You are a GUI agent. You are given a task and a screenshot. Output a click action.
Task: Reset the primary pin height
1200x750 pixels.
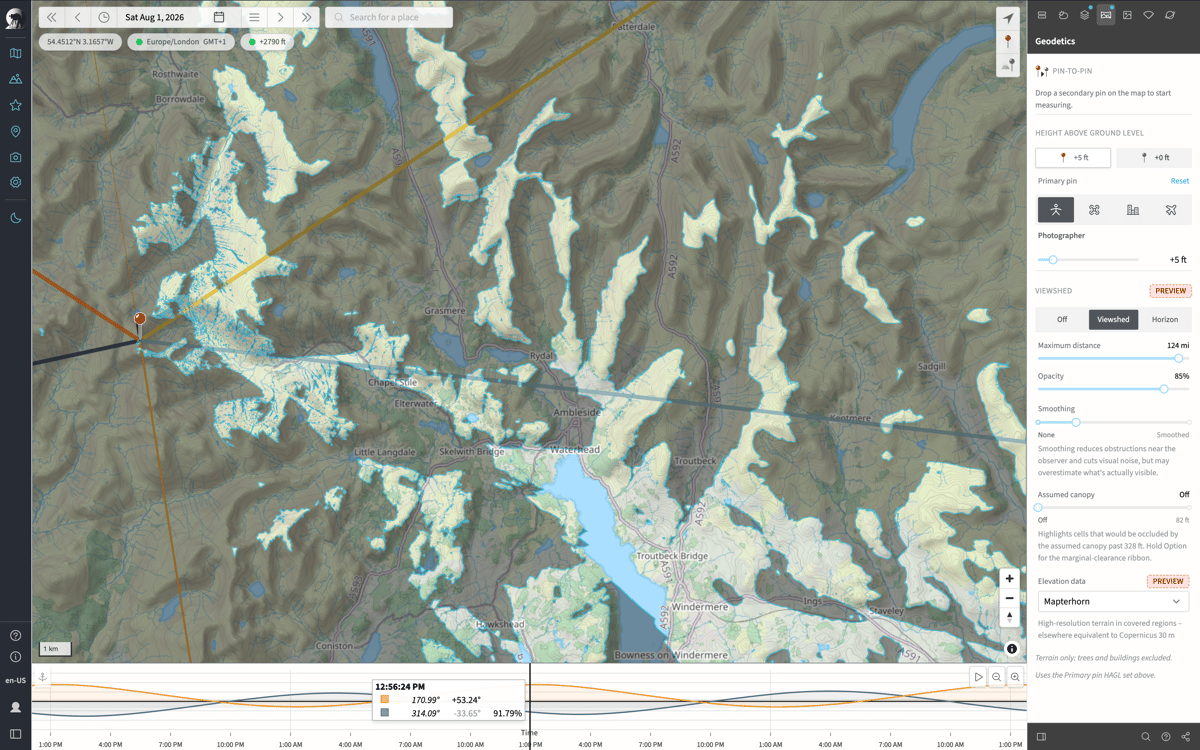(1180, 181)
